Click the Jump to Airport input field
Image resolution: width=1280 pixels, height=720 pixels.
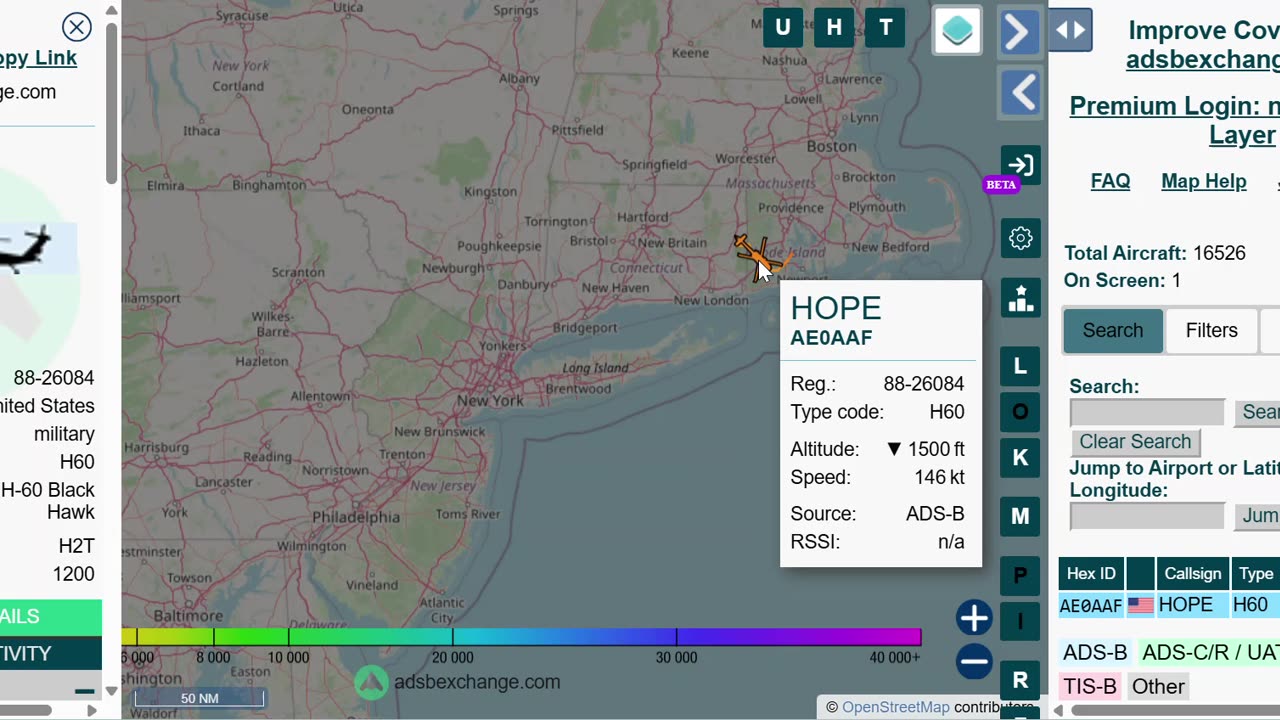(x=1147, y=516)
